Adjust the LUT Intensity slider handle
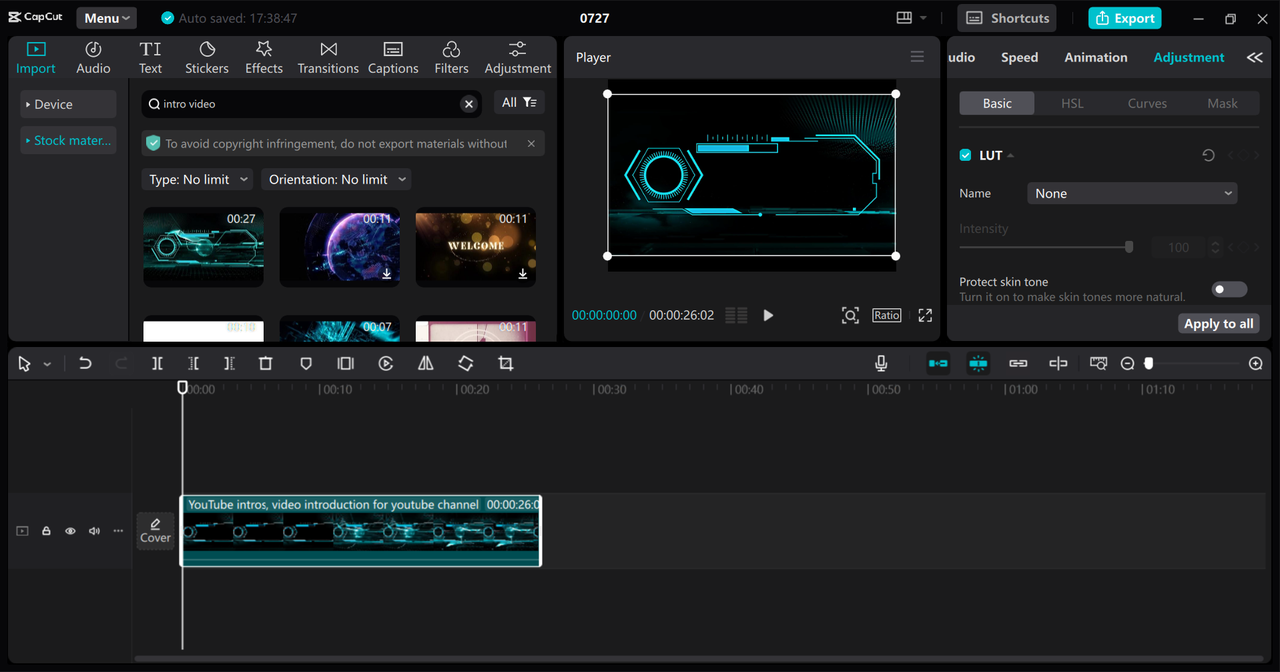 pos(1129,247)
